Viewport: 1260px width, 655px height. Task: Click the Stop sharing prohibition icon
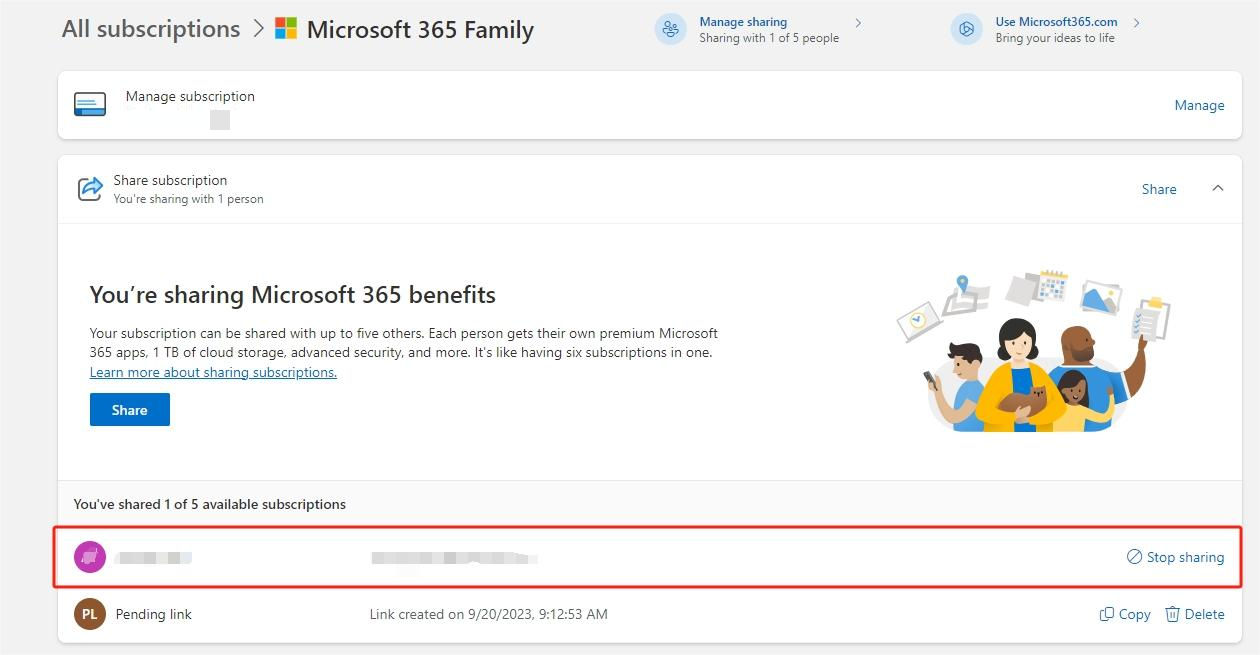tap(1133, 557)
